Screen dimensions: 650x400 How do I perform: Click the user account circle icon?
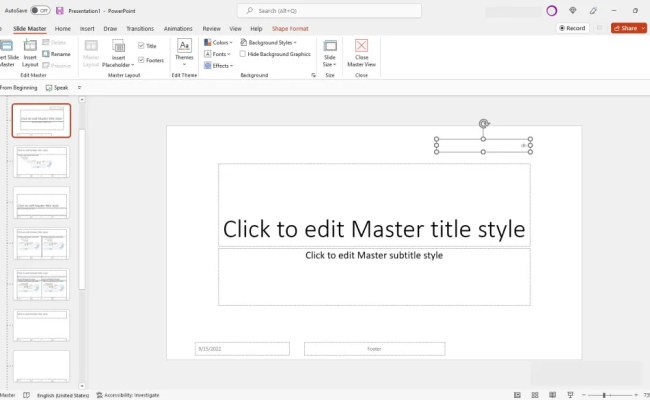(x=551, y=11)
